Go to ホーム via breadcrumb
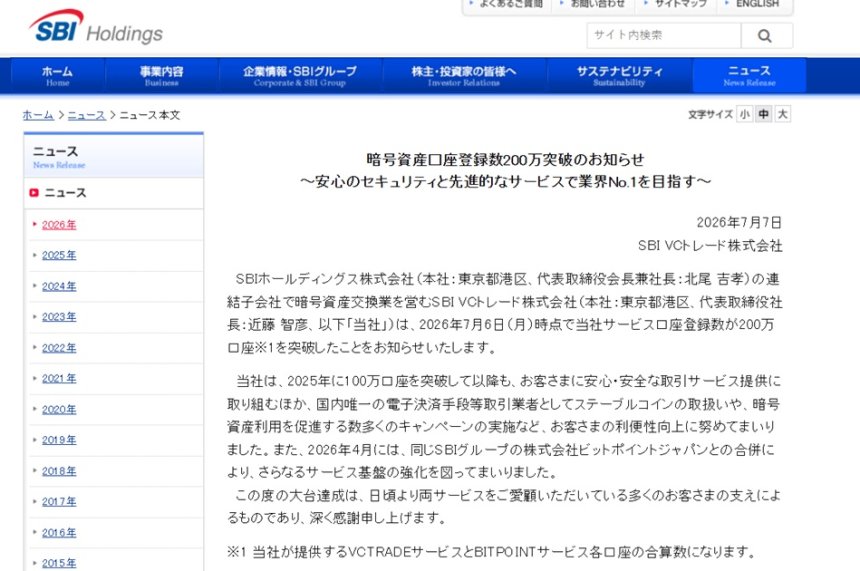860x571 pixels. (38, 115)
